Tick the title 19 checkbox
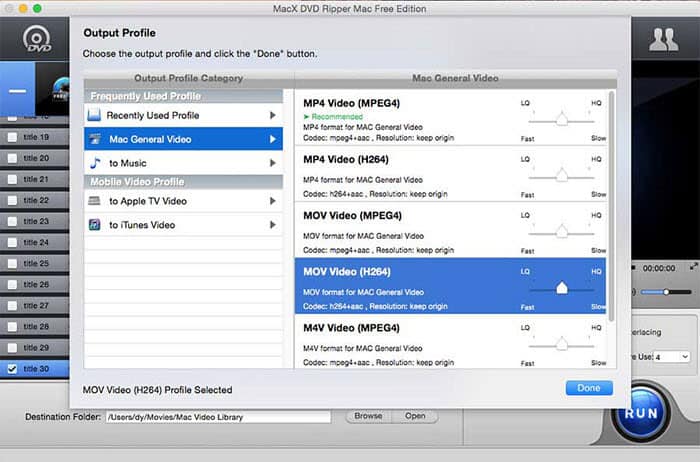Viewport: 700px width, 462px height. pyautogui.click(x=12, y=137)
